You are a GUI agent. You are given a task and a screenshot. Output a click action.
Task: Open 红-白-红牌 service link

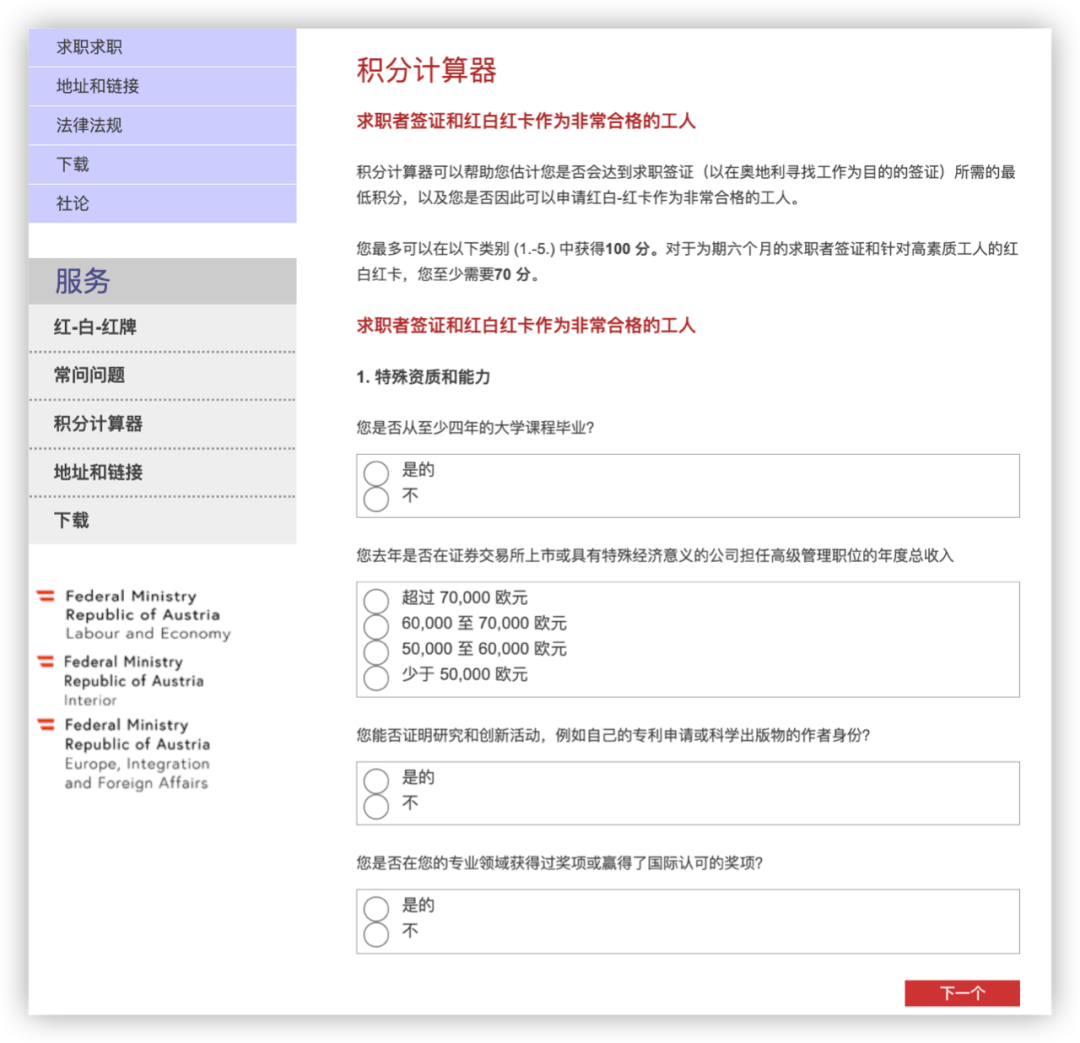coord(162,327)
